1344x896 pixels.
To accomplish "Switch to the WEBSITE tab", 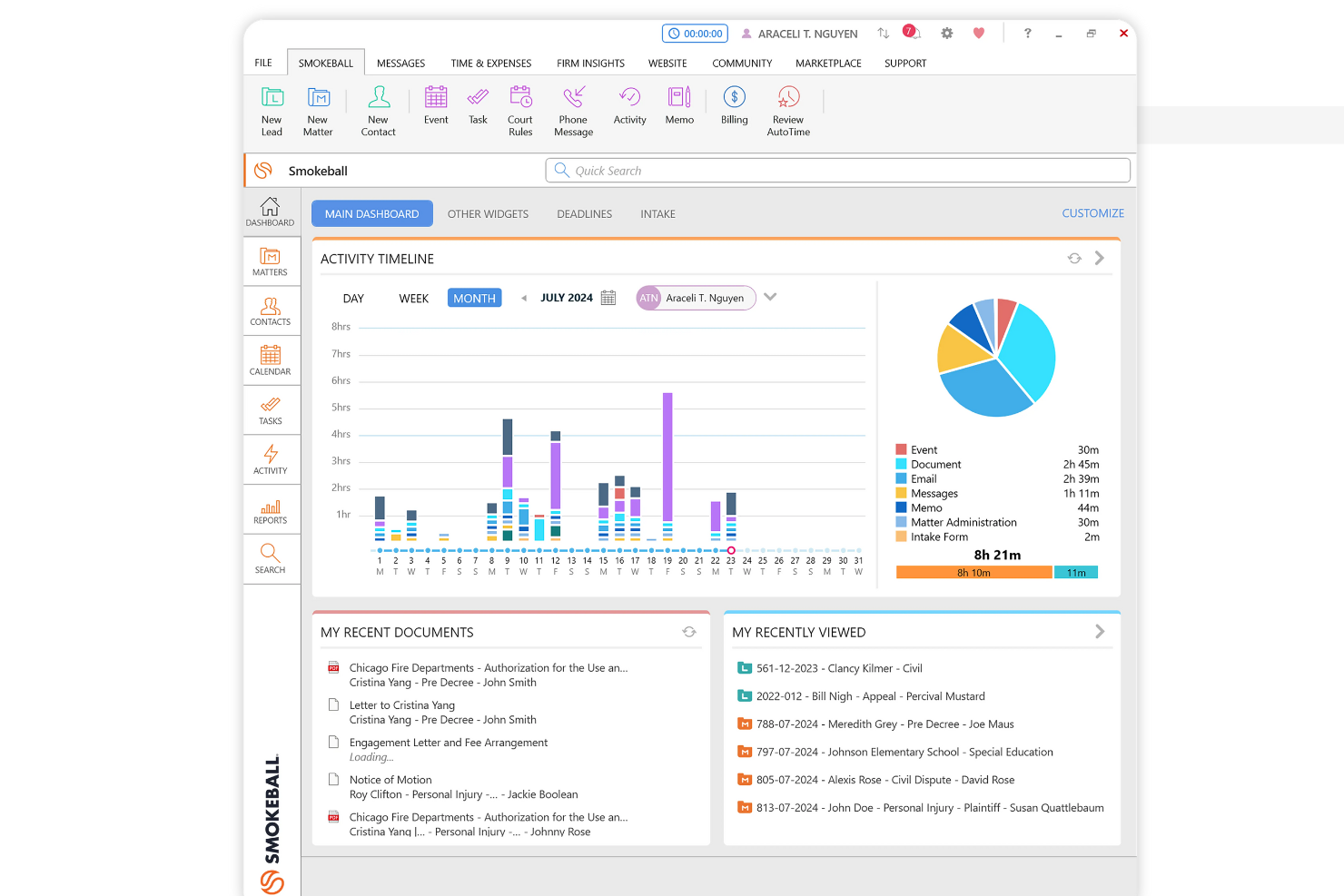I will [x=667, y=64].
